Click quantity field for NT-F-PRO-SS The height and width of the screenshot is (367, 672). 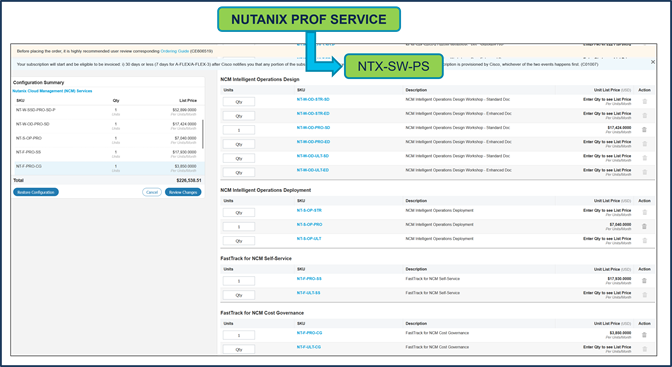pyautogui.click(x=239, y=281)
